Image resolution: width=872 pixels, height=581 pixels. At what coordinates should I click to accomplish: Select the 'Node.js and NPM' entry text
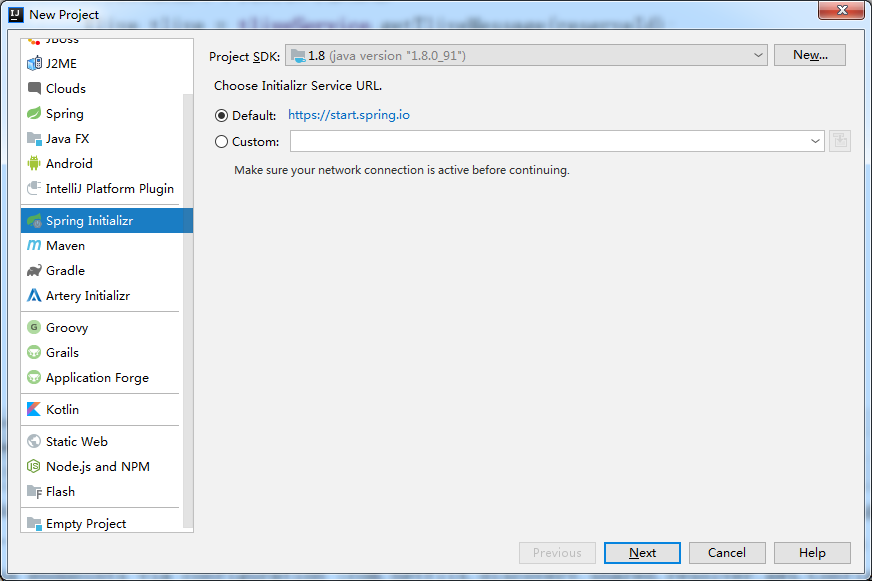(x=98, y=466)
